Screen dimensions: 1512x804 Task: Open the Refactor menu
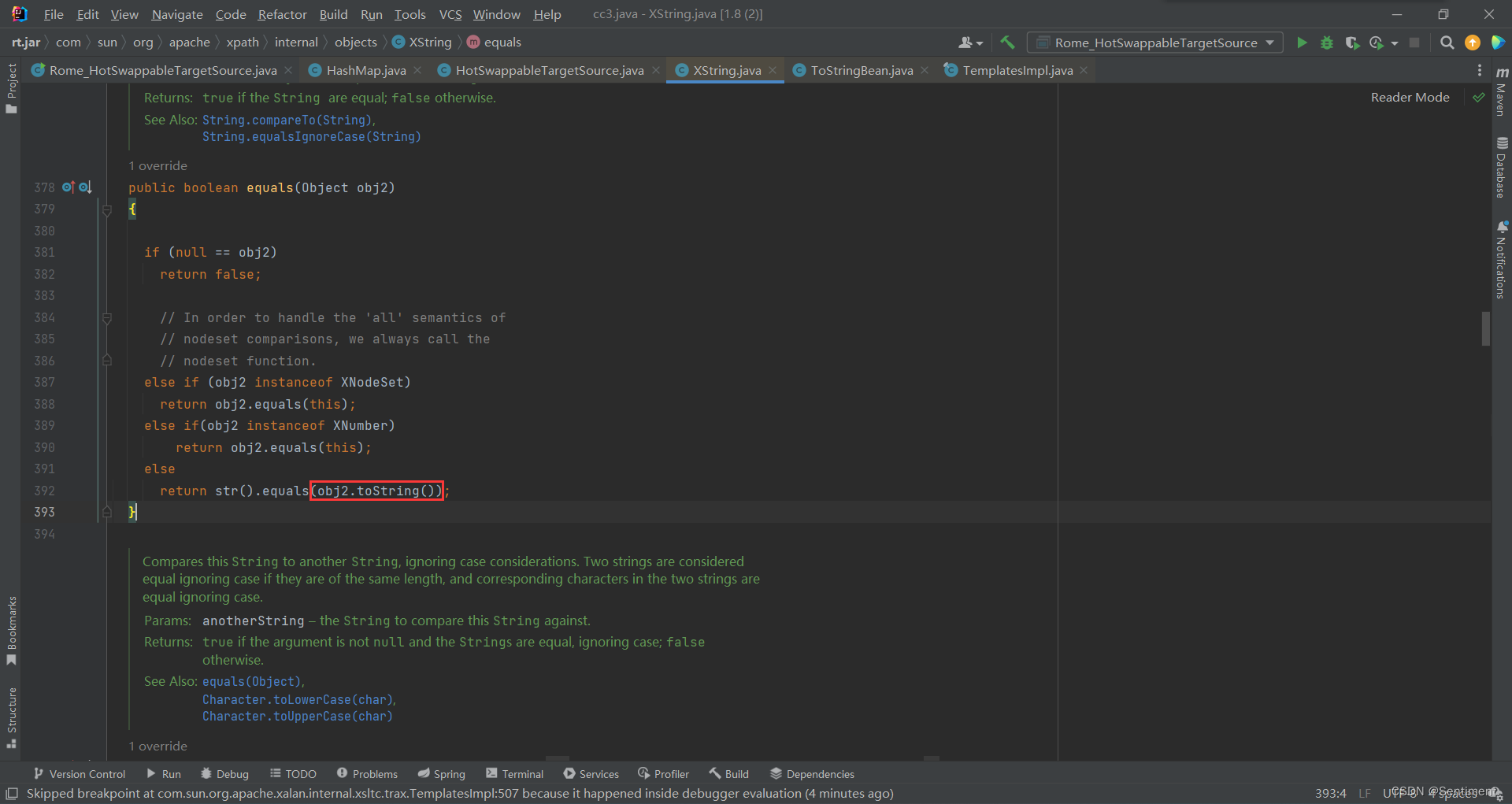coord(282,14)
